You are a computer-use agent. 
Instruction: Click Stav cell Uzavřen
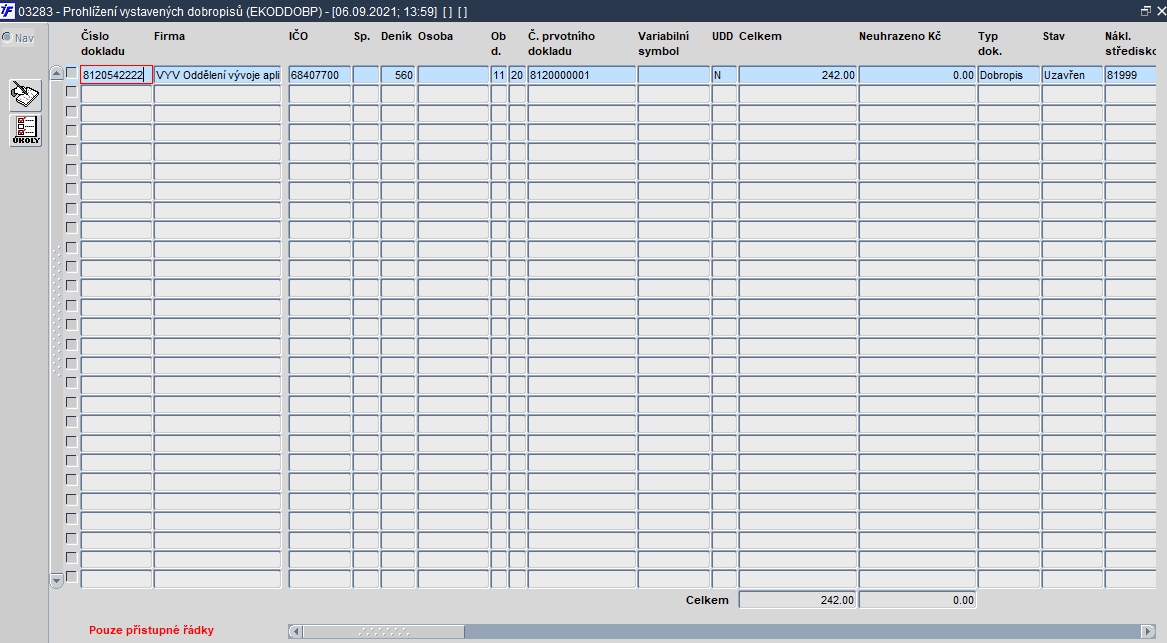(x=1072, y=74)
